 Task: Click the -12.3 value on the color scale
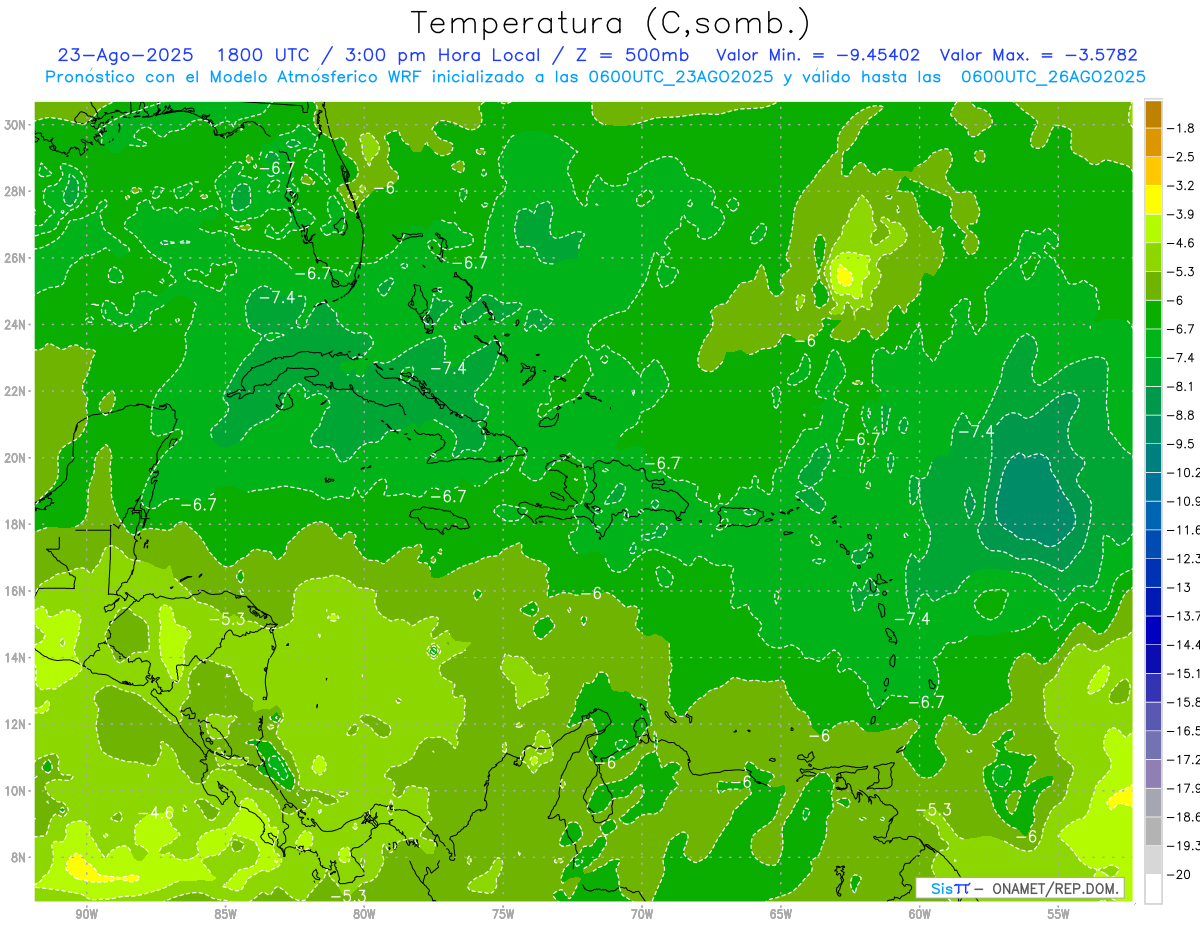[1184, 558]
